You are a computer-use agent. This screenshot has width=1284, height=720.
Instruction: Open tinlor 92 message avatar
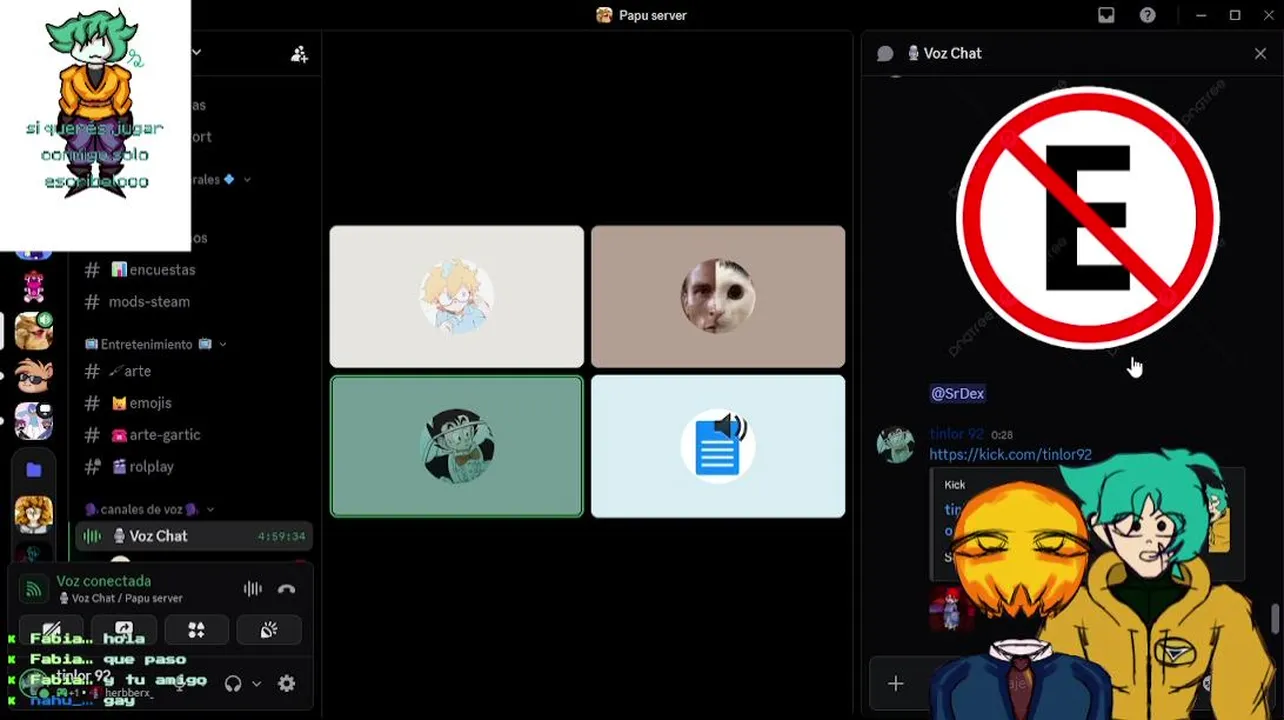tap(895, 444)
